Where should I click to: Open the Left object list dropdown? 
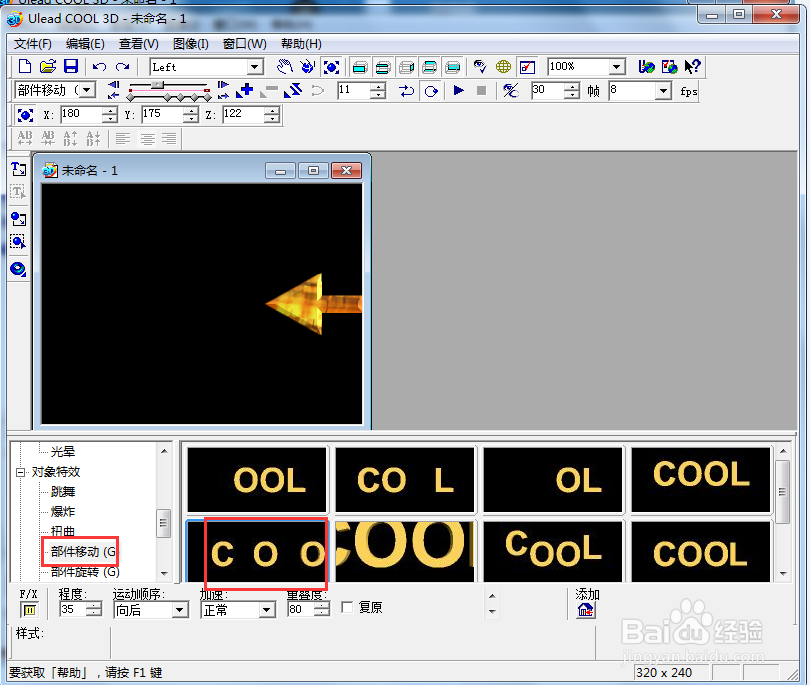(x=254, y=67)
